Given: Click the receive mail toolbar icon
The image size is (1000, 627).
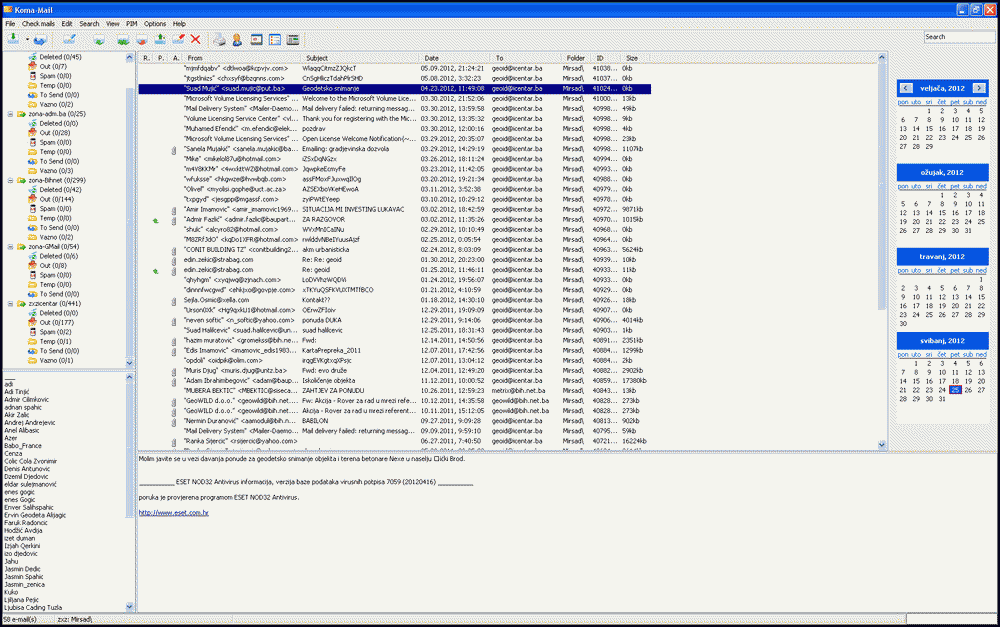Looking at the screenshot, I should click(x=12, y=39).
